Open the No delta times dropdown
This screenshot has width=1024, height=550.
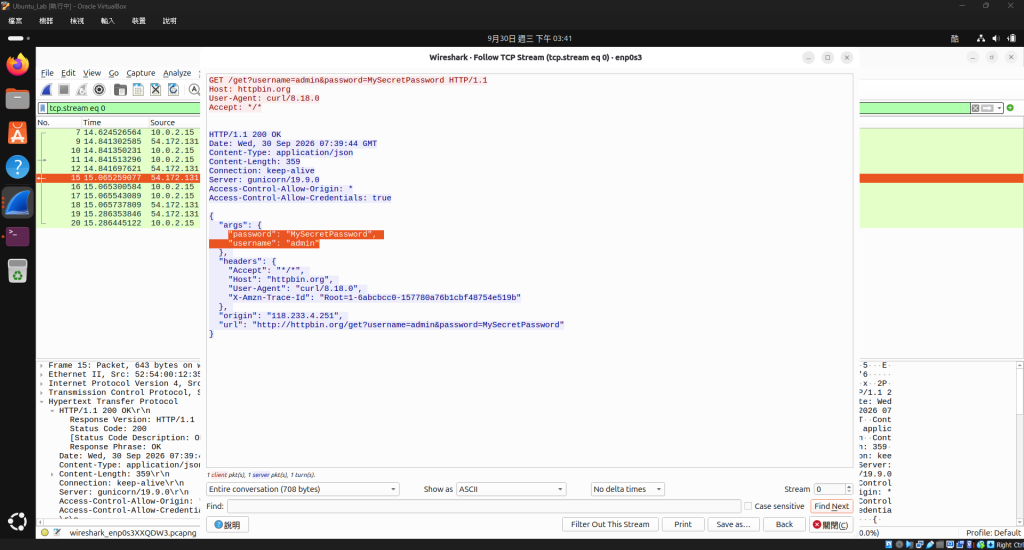pos(628,489)
